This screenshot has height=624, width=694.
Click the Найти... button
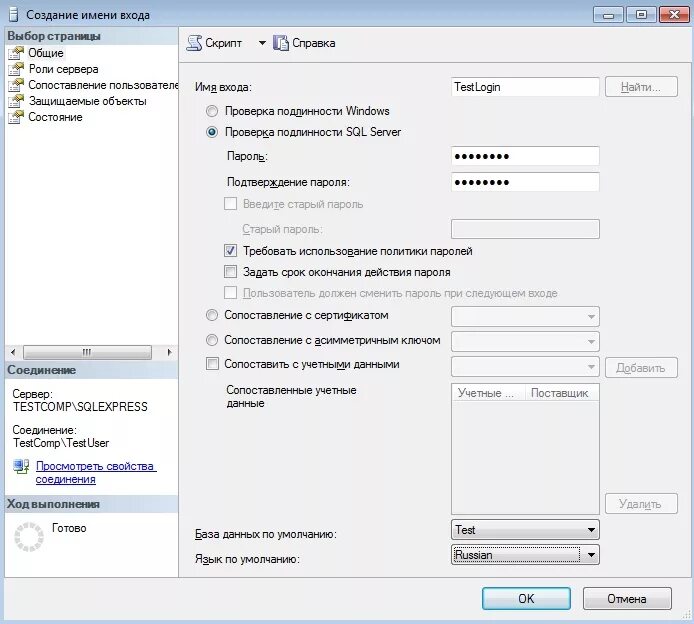(641, 87)
